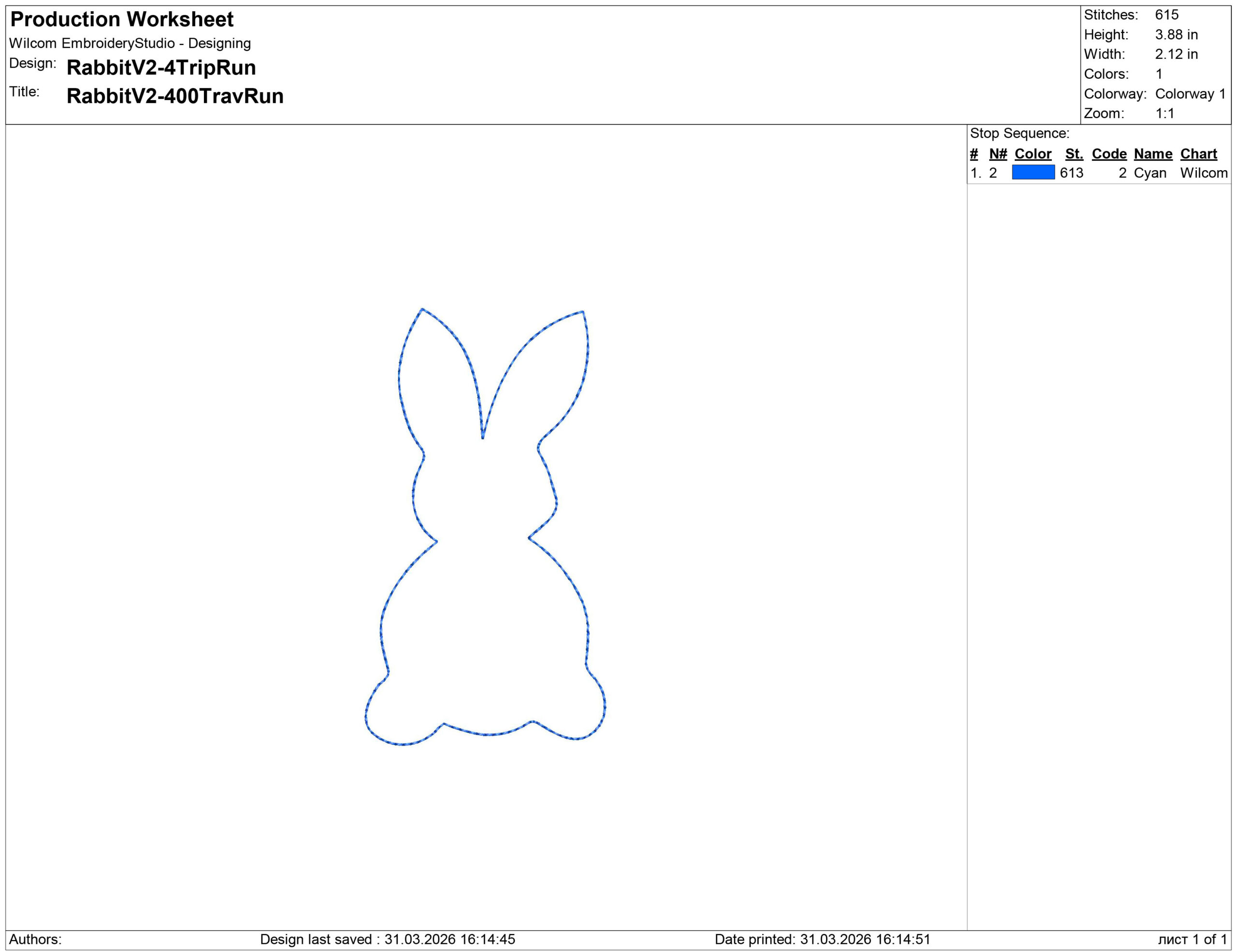Click the N# column header
The height and width of the screenshot is (952, 1237).
click(x=998, y=154)
